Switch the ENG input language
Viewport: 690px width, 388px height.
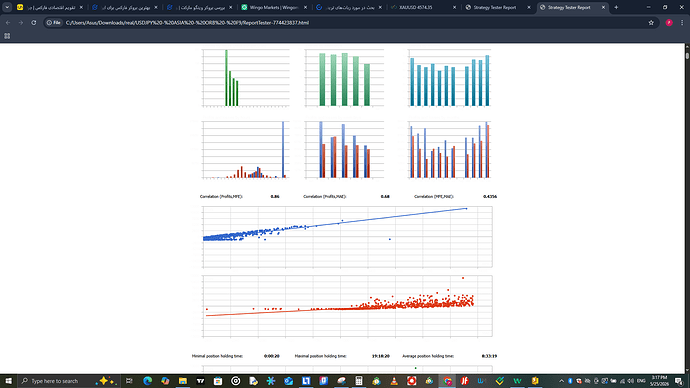(641, 381)
